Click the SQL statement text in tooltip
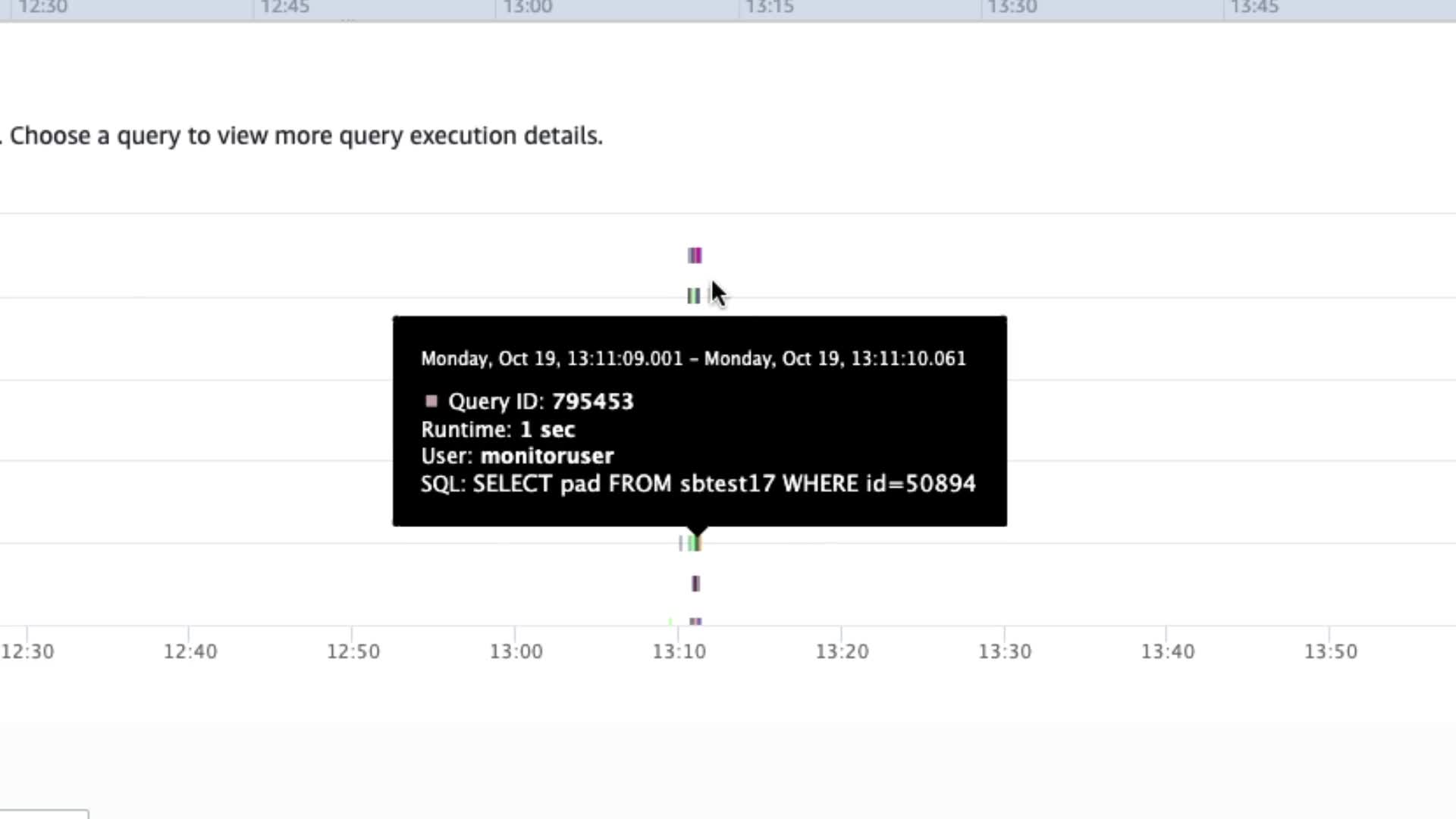Screen dimensions: 1456x819 723,484
